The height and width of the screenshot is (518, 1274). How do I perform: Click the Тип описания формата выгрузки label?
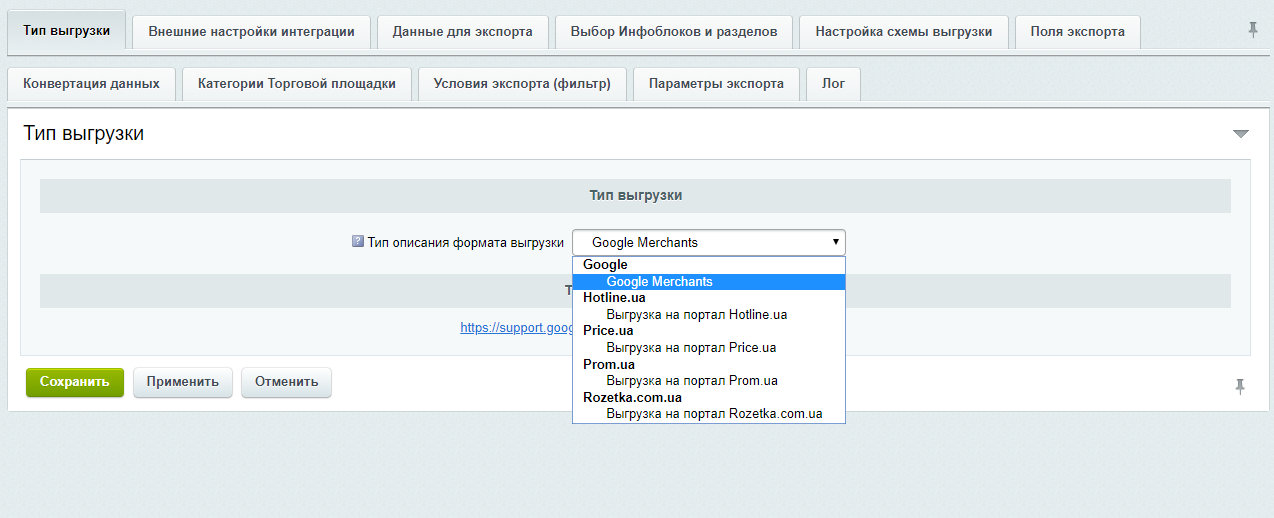coord(465,242)
